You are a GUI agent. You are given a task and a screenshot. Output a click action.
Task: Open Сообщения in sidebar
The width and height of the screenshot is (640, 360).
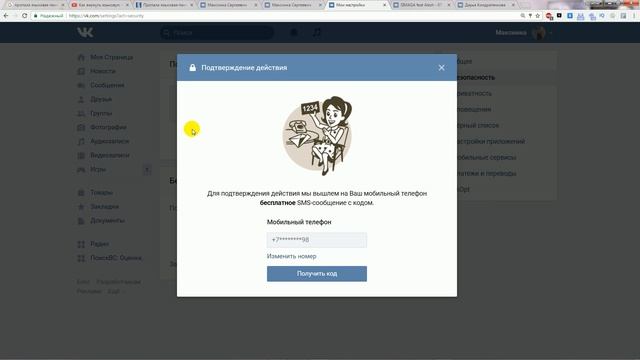tap(107, 85)
